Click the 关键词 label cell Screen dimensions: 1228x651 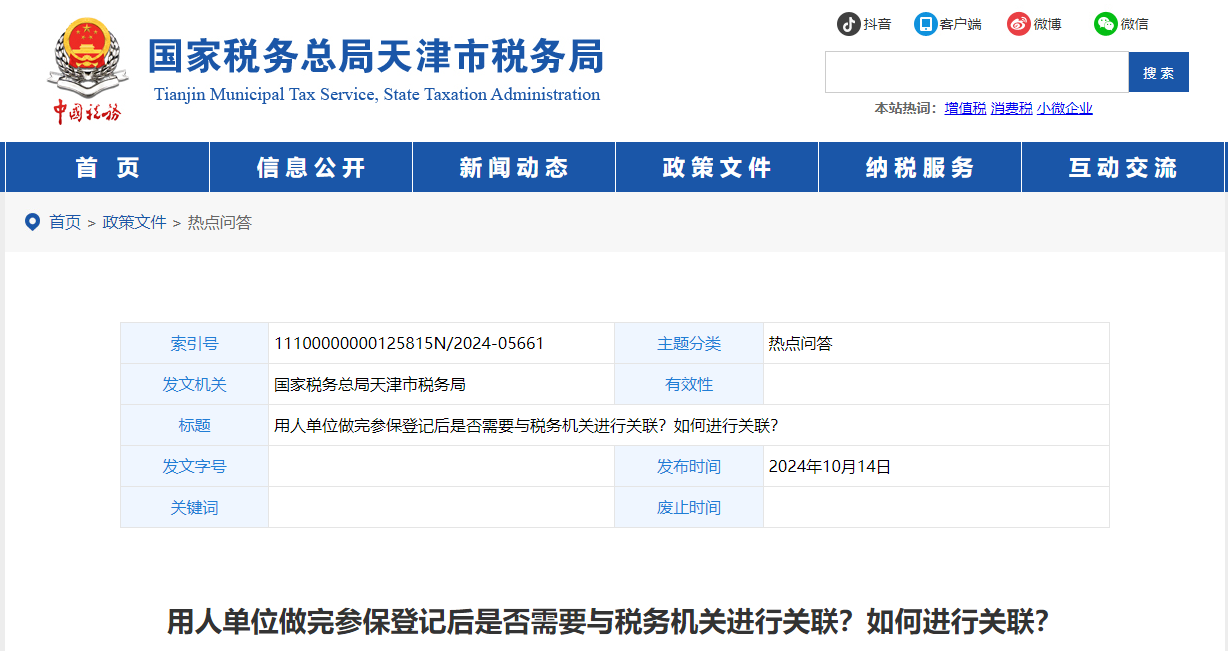pos(194,507)
